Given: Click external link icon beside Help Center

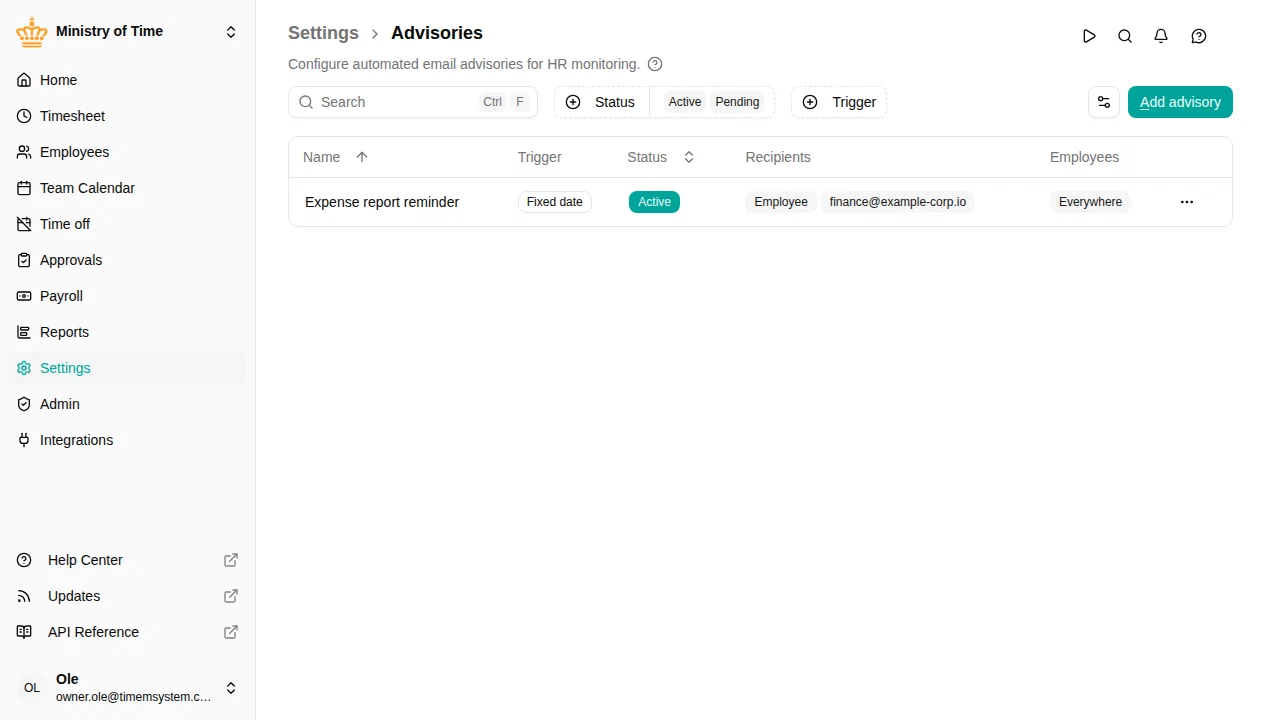Looking at the screenshot, I should 231,560.
